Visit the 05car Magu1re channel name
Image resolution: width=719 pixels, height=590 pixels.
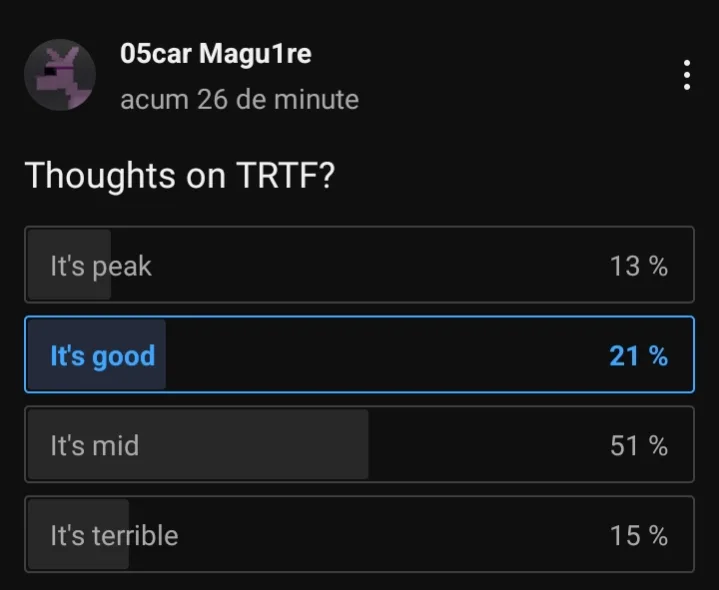tap(216, 53)
